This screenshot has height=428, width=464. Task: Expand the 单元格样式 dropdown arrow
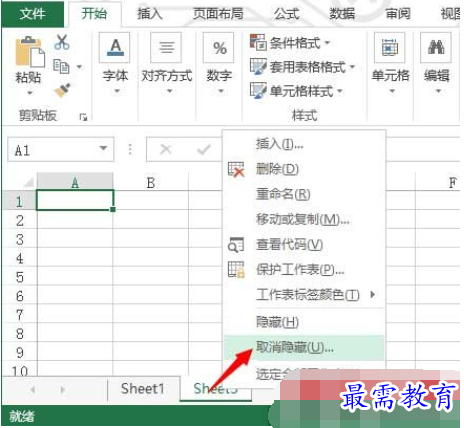tap(340, 91)
